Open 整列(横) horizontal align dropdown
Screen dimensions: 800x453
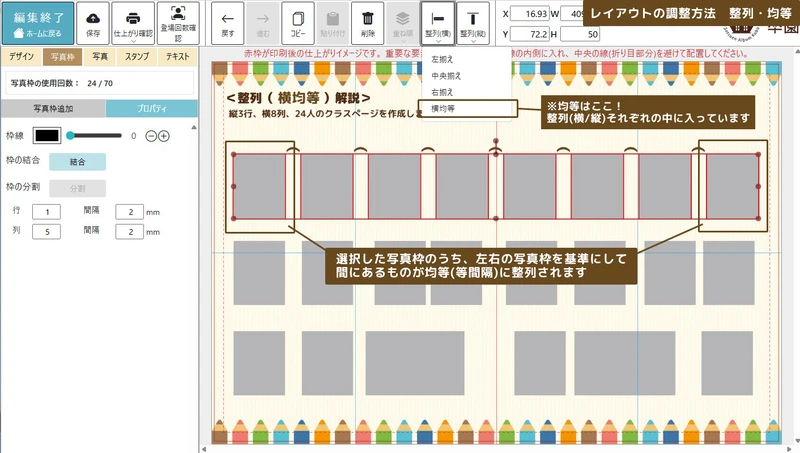[x=438, y=23]
